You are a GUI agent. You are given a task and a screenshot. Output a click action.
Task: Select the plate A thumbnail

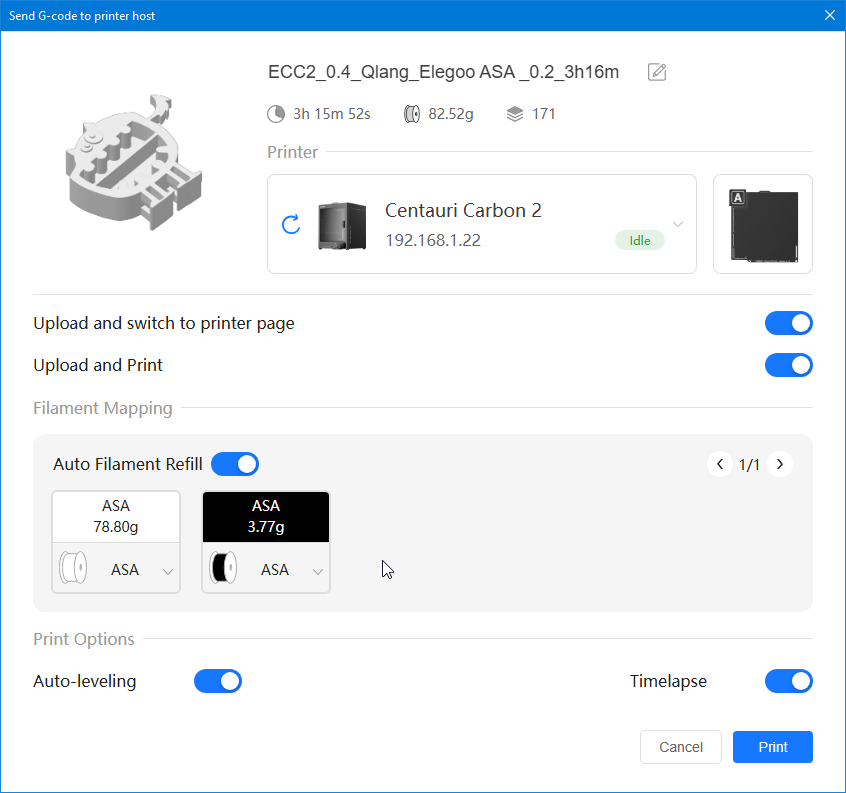coord(763,224)
